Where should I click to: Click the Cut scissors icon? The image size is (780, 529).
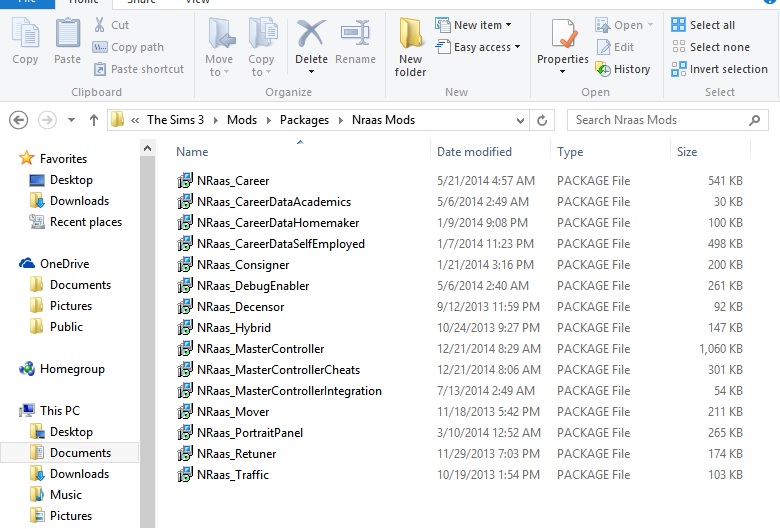click(99, 25)
